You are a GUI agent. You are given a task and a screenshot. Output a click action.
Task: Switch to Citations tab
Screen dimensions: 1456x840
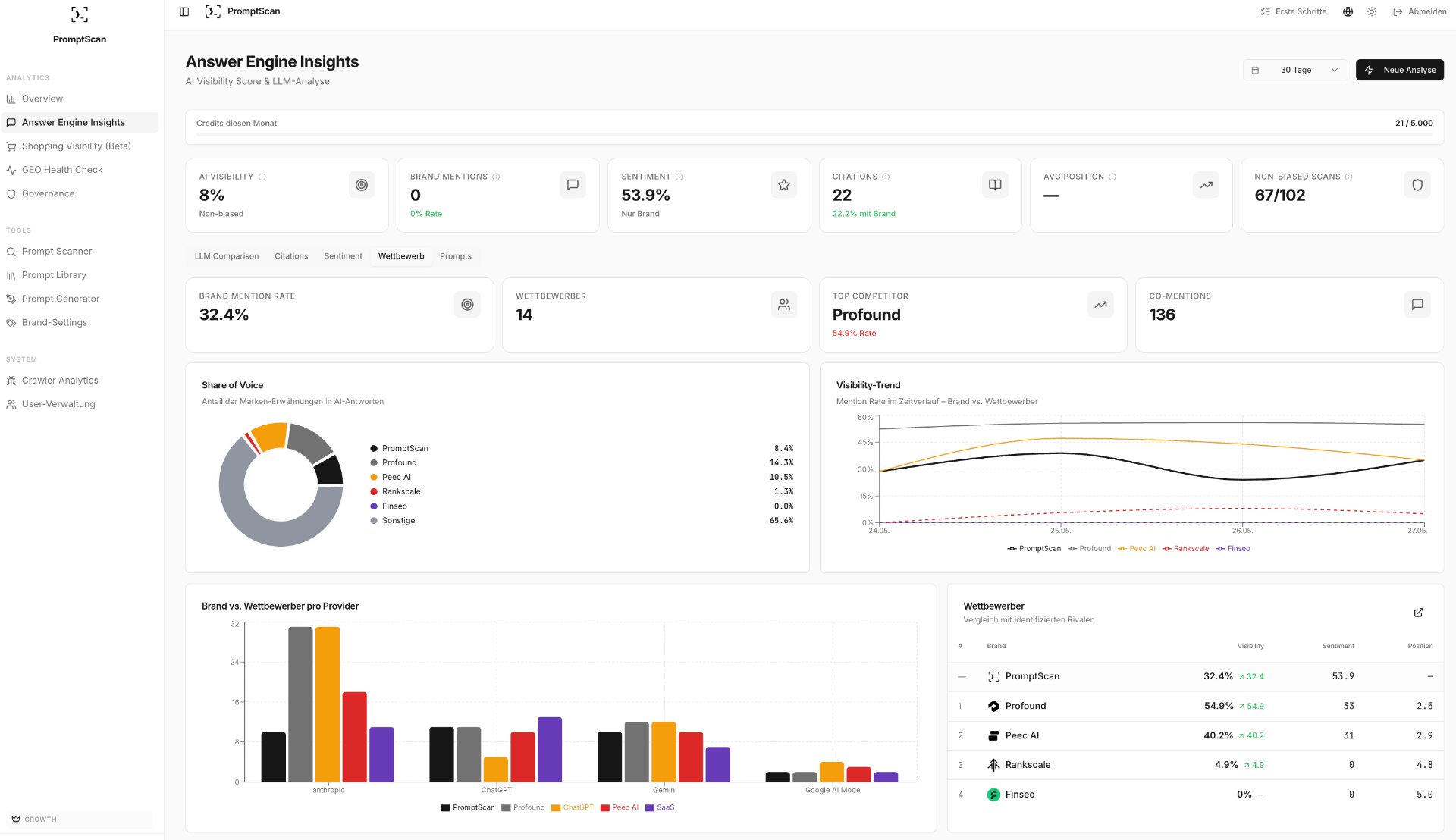pos(291,256)
